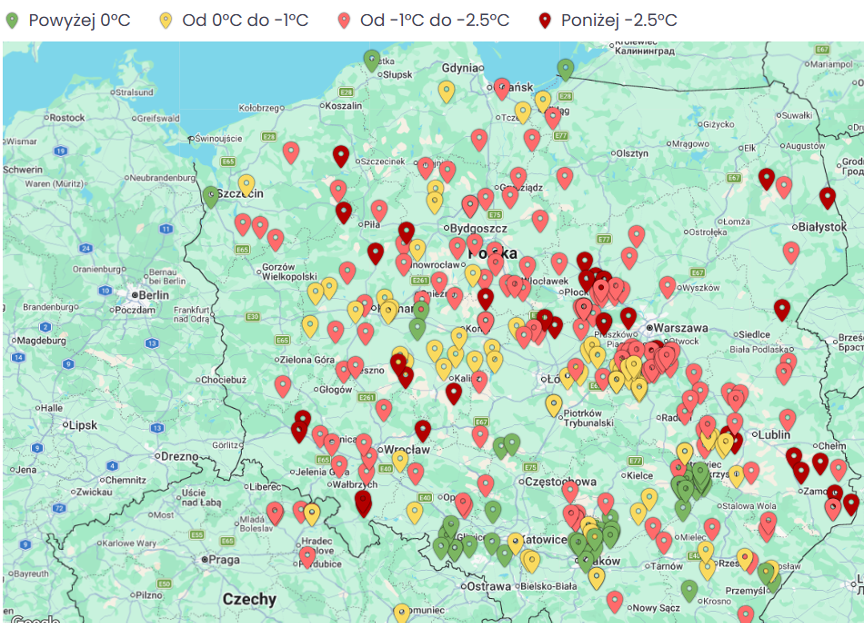Click the green legend pin for Powyżej 0°C
The height and width of the screenshot is (624, 864).
13,20
